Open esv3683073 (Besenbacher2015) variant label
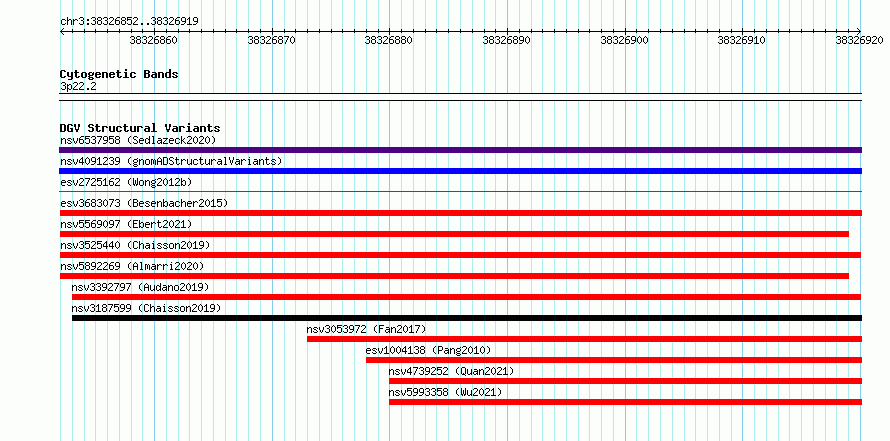890x441 pixels. (x=144, y=203)
